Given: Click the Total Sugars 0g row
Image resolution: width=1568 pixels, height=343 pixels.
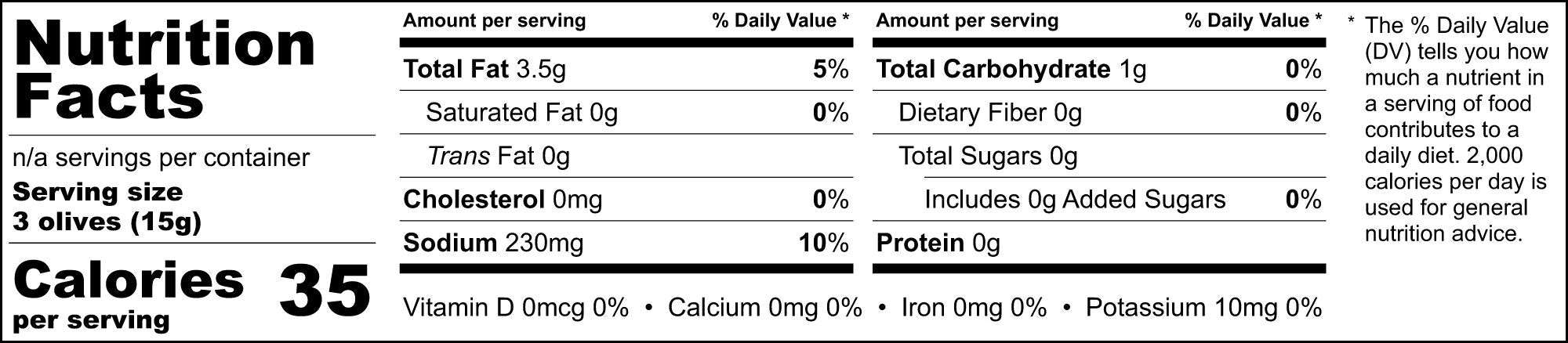Looking at the screenshot, I should click(1099, 156).
